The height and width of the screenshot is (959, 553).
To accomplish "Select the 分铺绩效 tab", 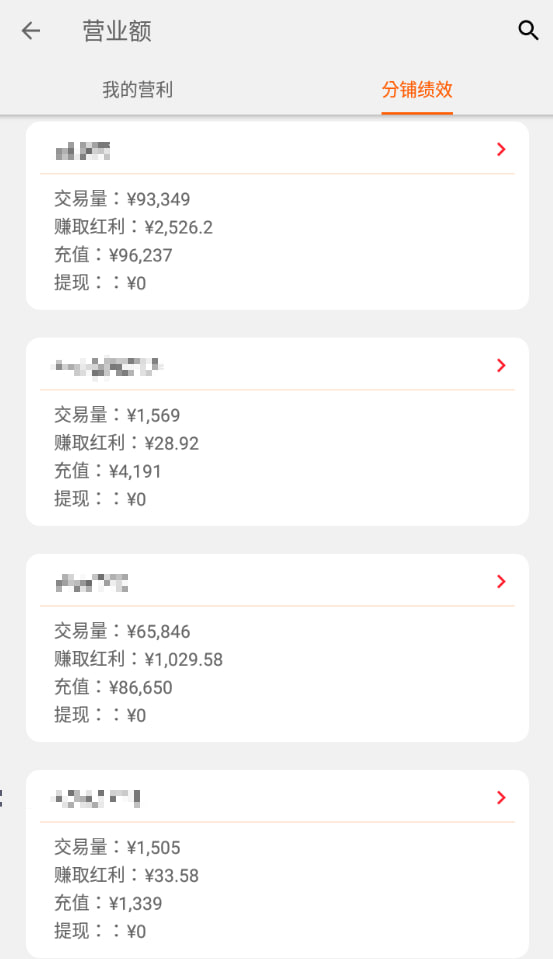I will click(417, 90).
